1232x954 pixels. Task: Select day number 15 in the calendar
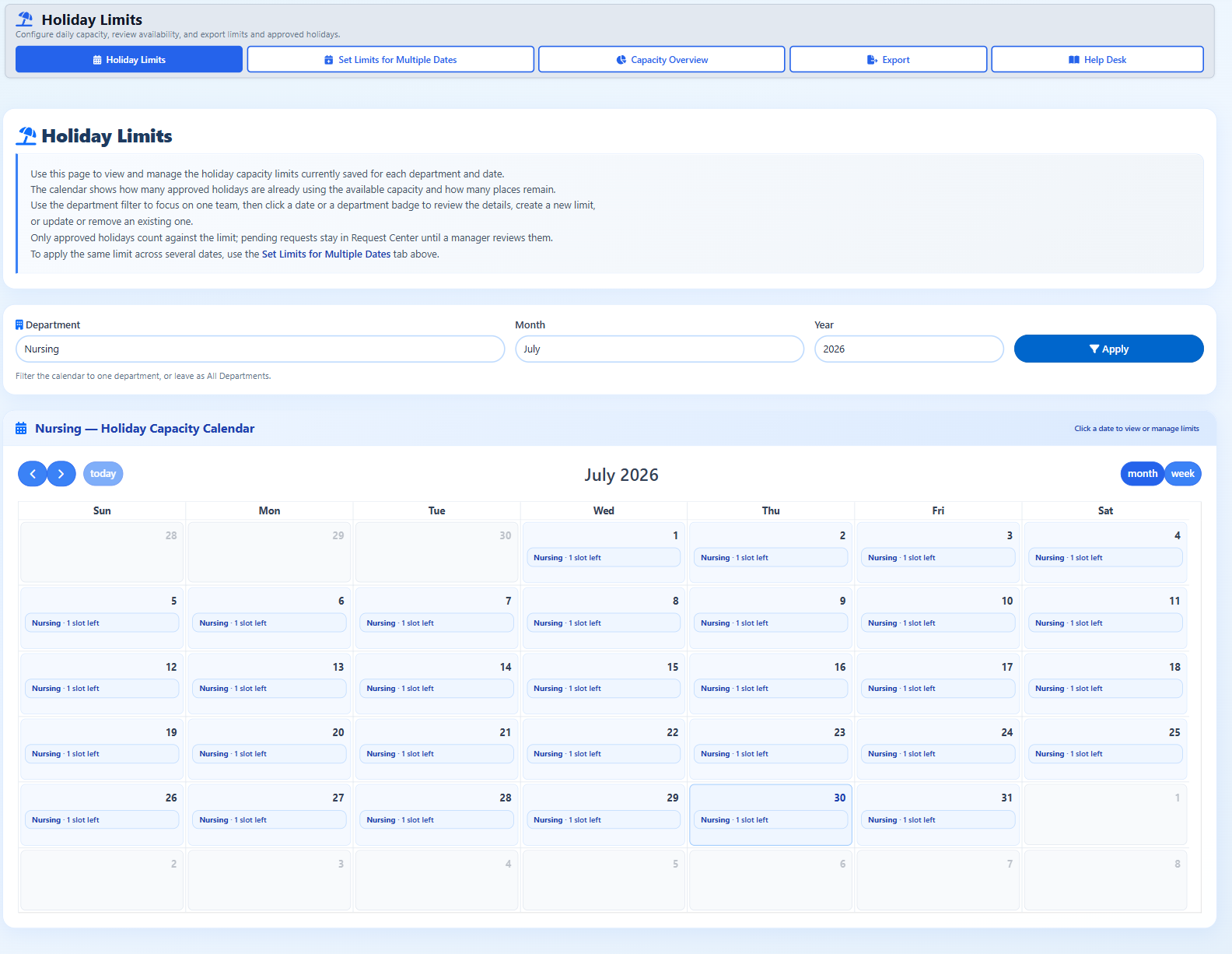pyautogui.click(x=673, y=667)
